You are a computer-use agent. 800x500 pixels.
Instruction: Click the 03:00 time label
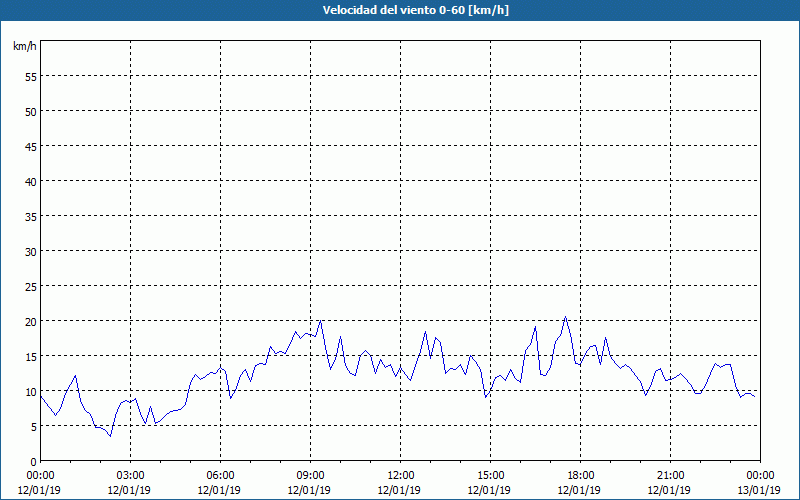130,476
